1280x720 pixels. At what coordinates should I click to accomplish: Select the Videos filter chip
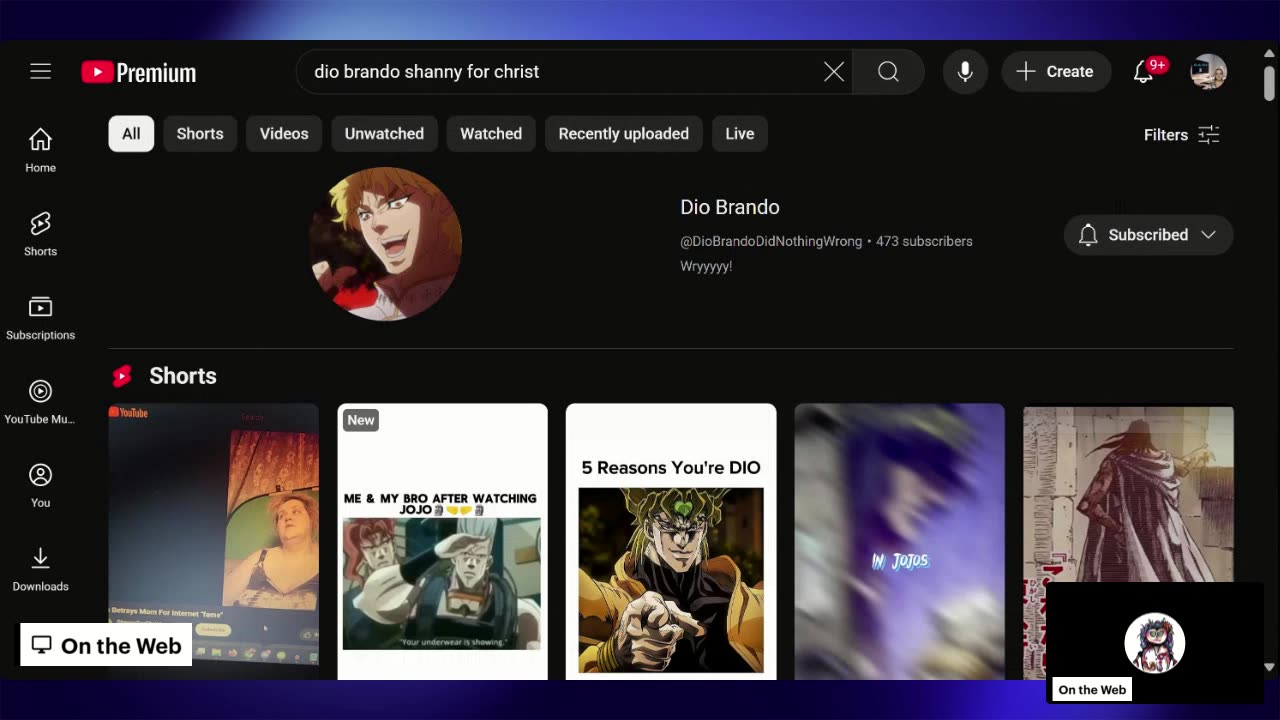coord(284,134)
